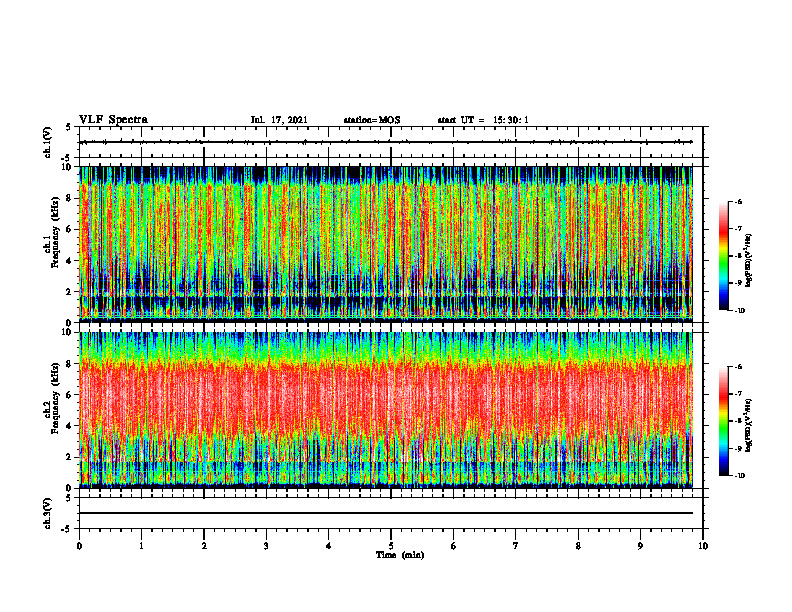Click time axis tick label '3'
This screenshot has height=612, width=792.
click(266, 546)
